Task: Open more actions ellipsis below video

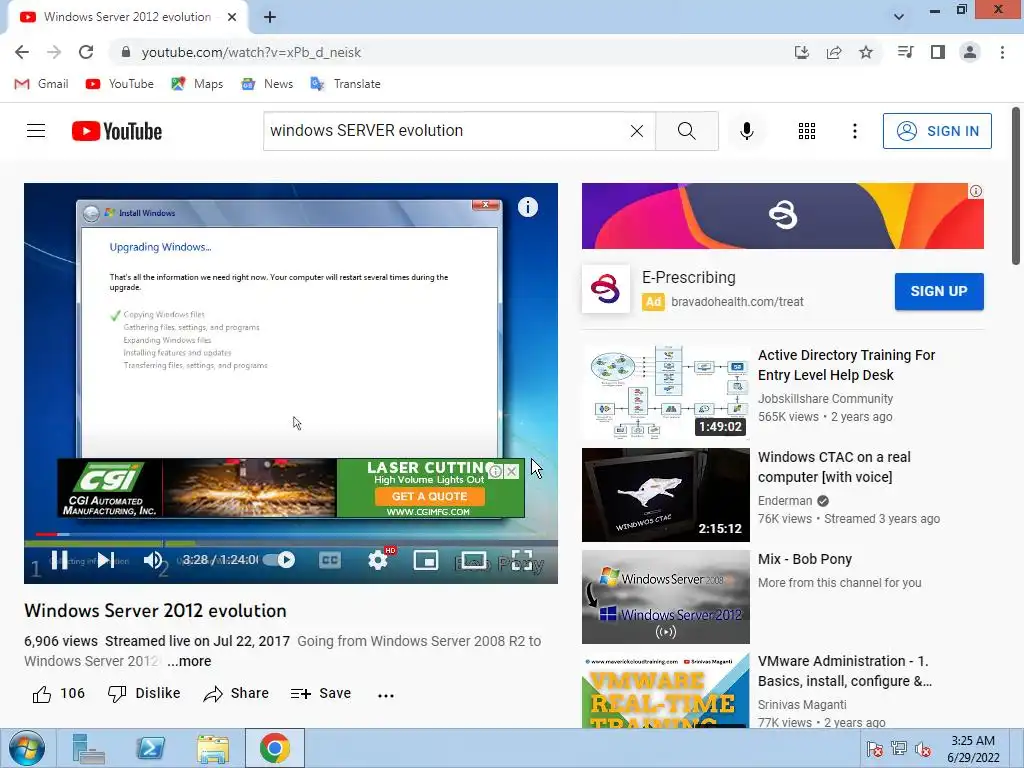Action: tap(386, 696)
